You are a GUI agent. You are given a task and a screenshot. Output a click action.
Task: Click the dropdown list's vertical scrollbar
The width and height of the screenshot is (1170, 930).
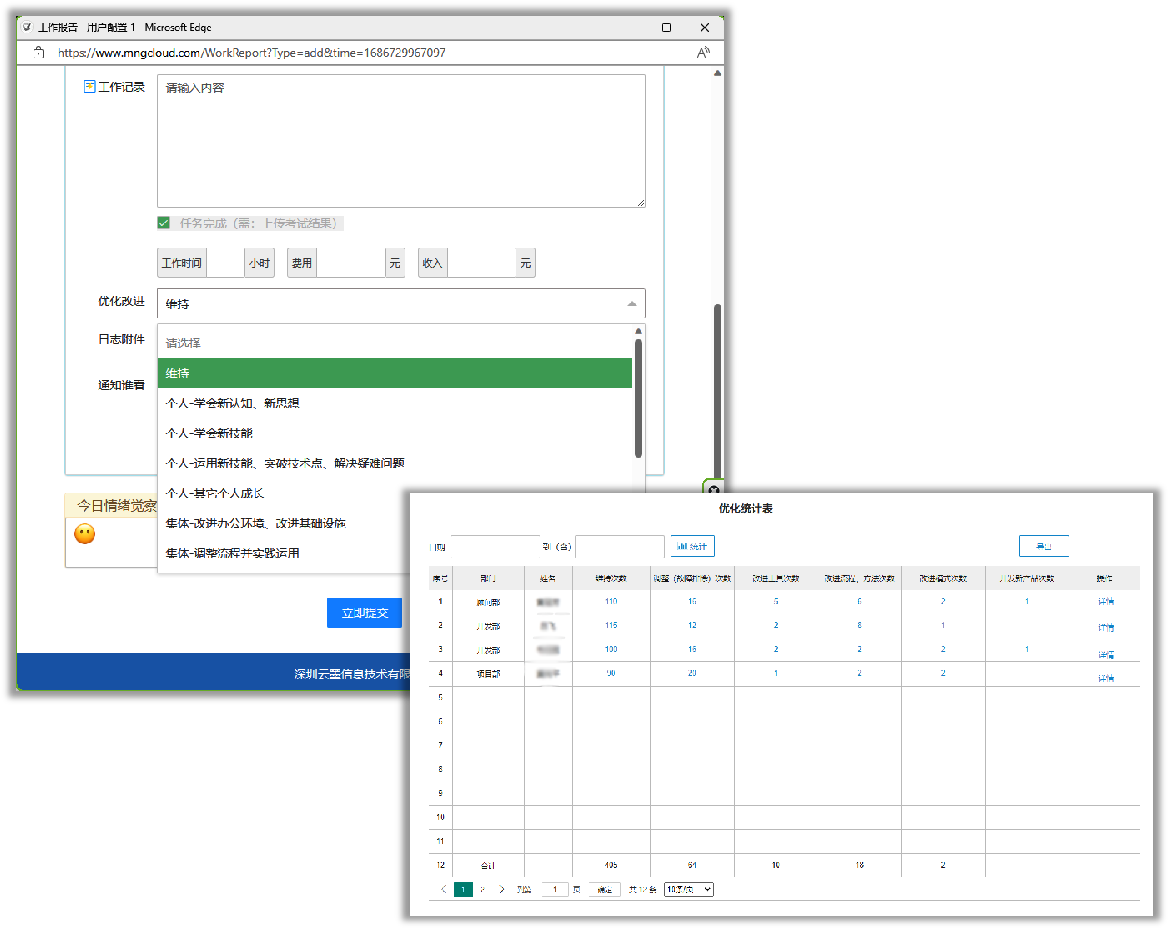point(639,400)
